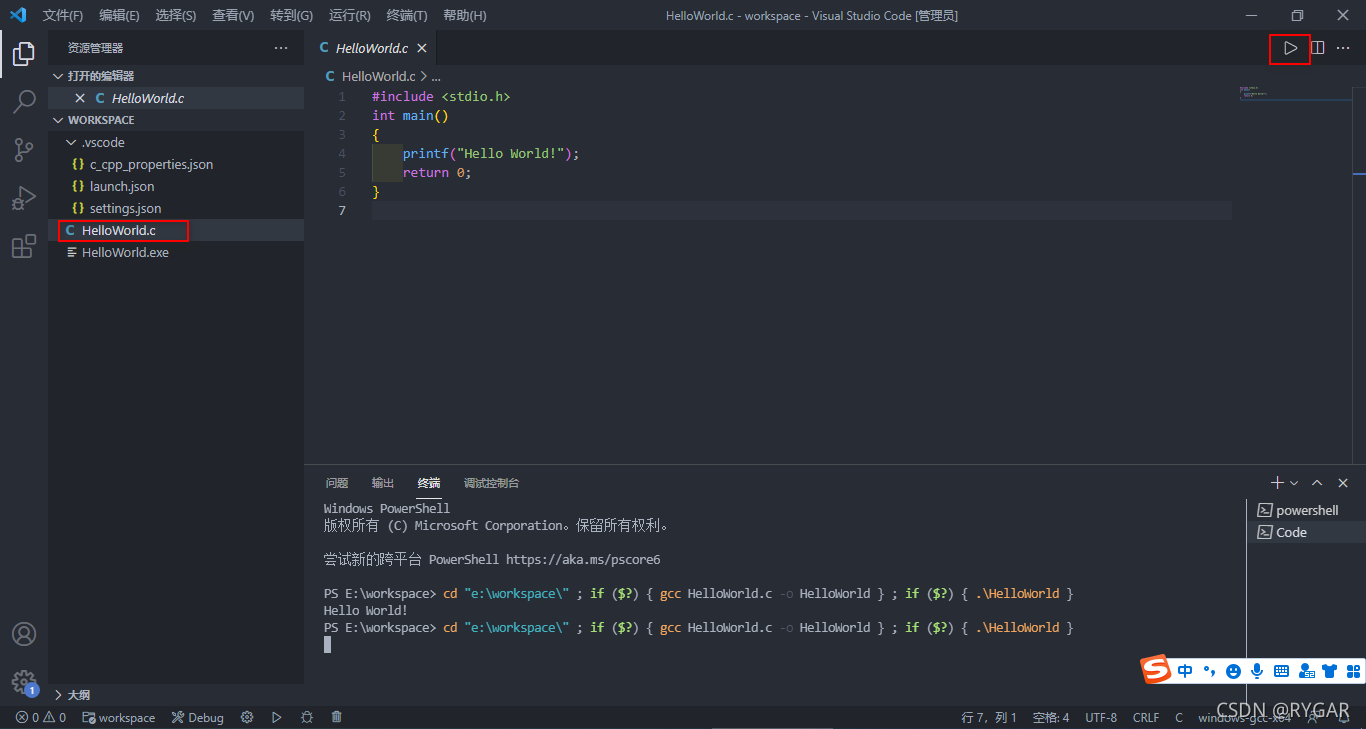Split the editor to the right

click(x=1318, y=48)
